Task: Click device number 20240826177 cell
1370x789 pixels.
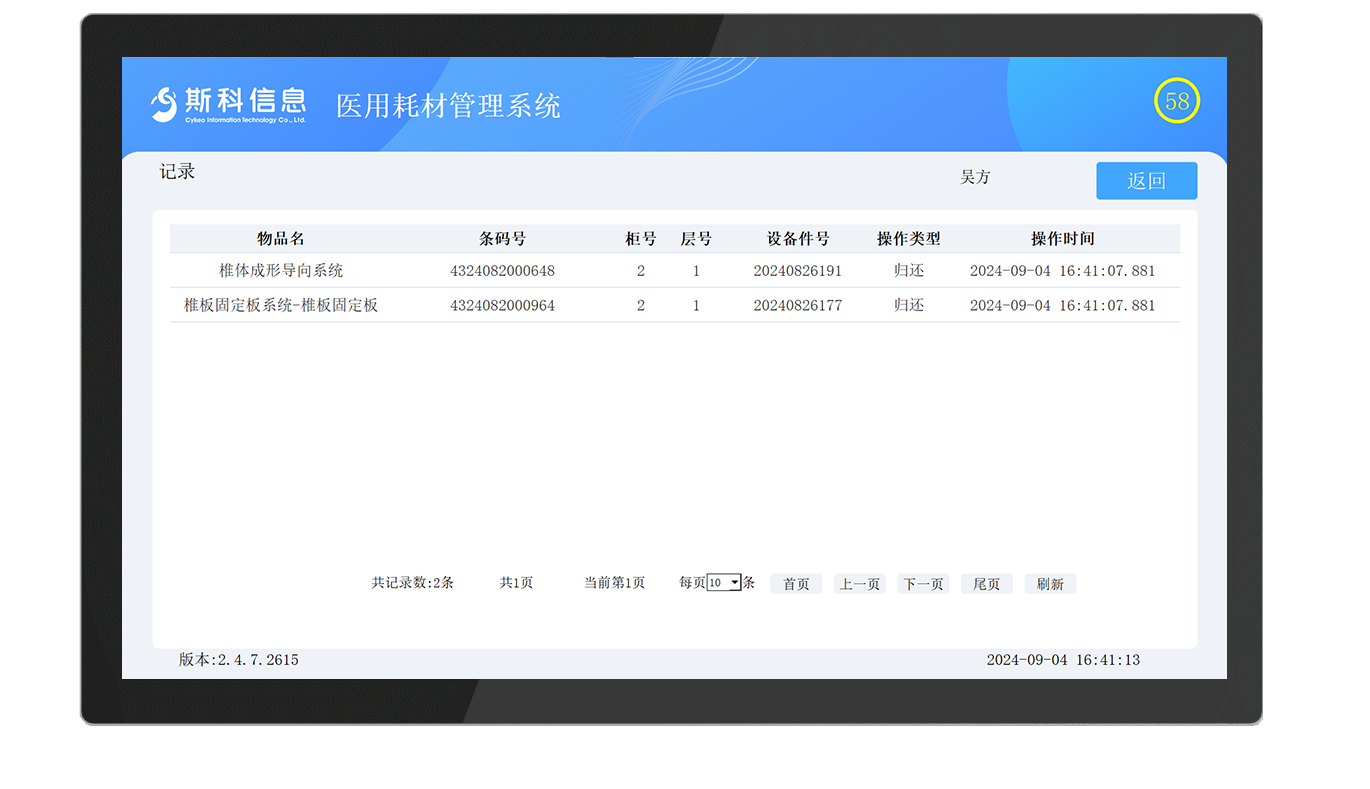Action: tap(797, 306)
